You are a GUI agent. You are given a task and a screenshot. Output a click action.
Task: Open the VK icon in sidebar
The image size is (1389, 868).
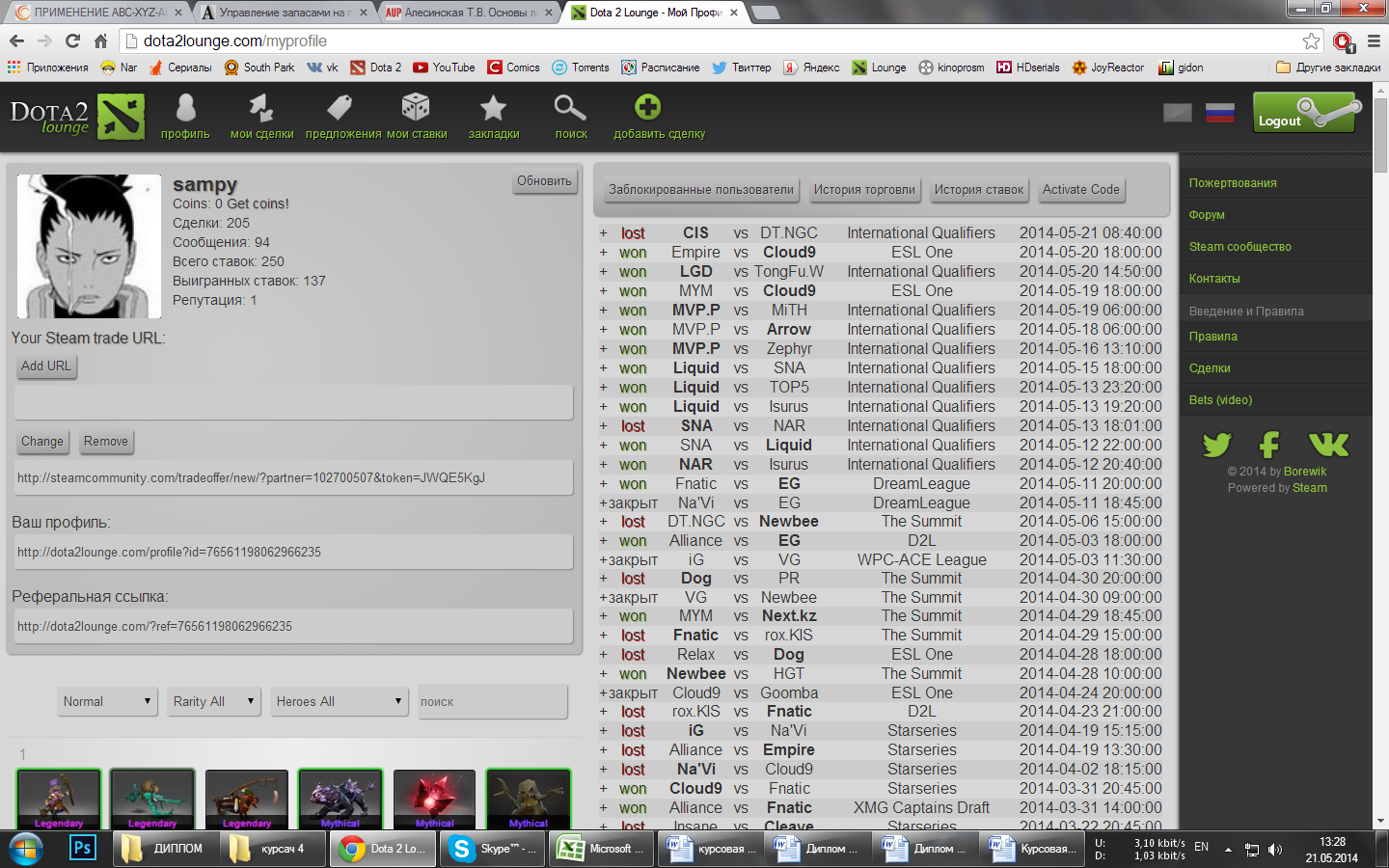point(1328,445)
